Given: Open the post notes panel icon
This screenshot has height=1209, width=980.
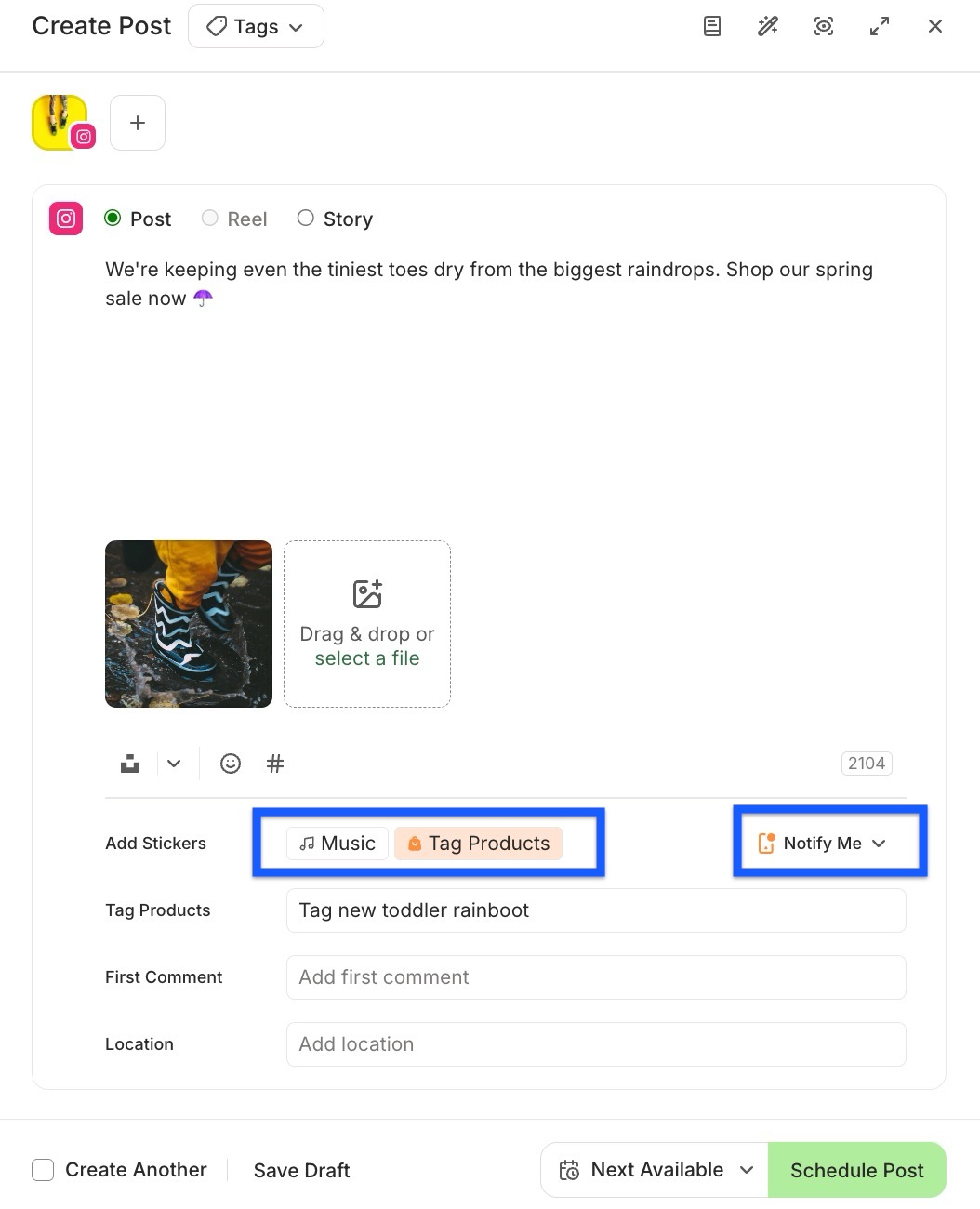Looking at the screenshot, I should coord(711,26).
